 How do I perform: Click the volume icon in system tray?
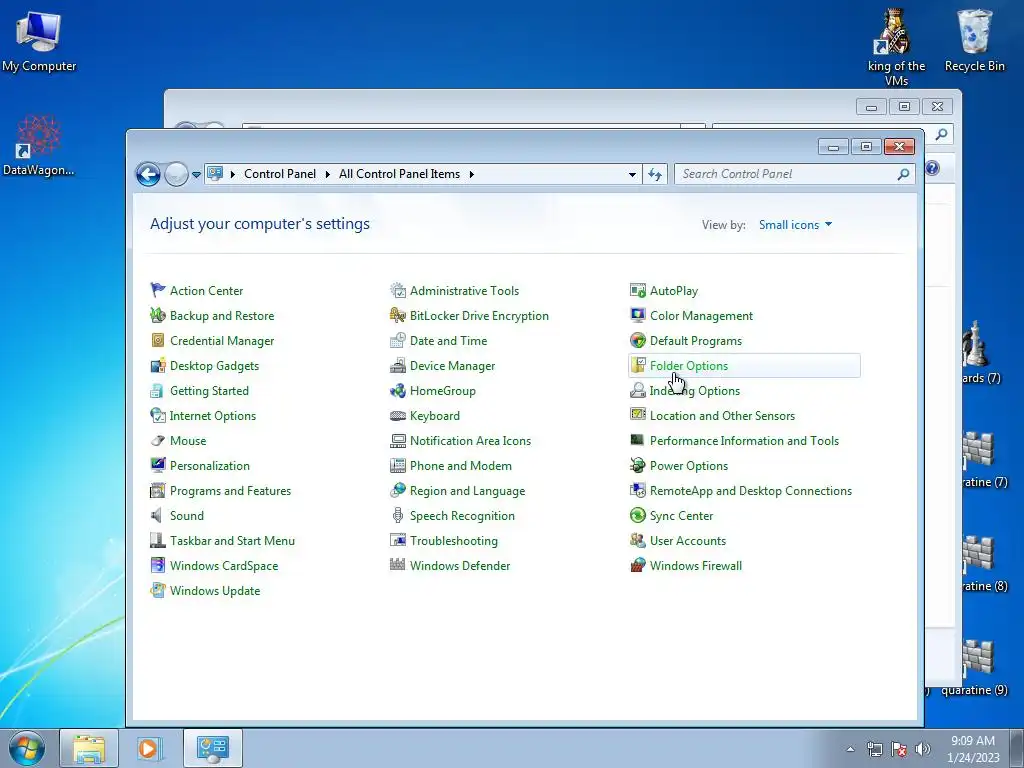coord(923,749)
